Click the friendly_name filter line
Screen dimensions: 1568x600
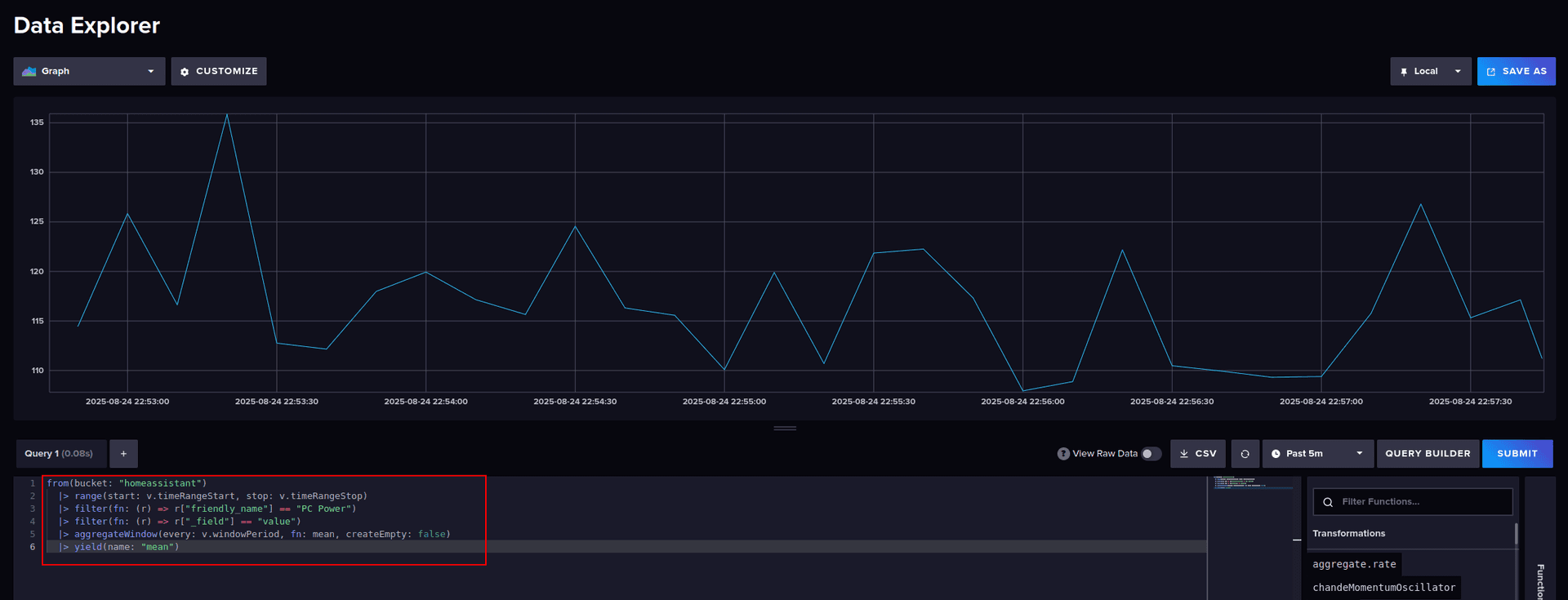[x=207, y=509]
